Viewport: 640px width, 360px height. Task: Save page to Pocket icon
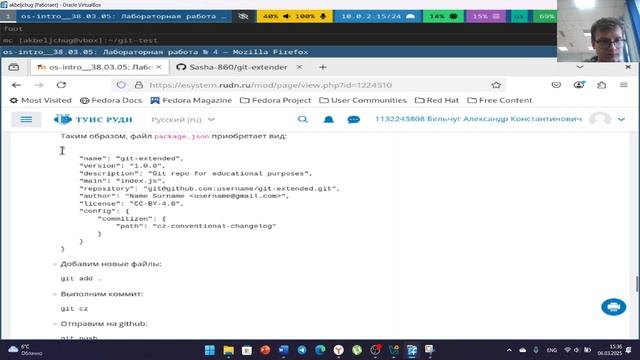(556, 85)
